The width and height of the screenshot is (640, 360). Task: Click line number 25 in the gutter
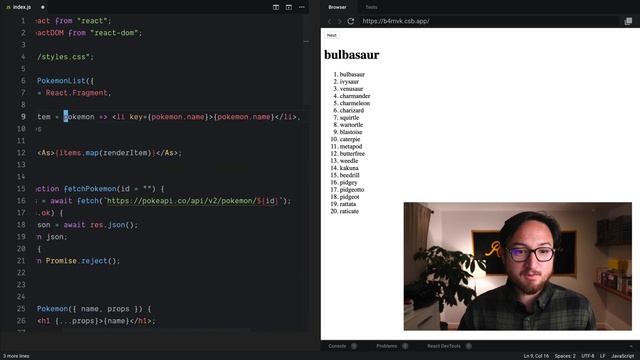pos(21,309)
